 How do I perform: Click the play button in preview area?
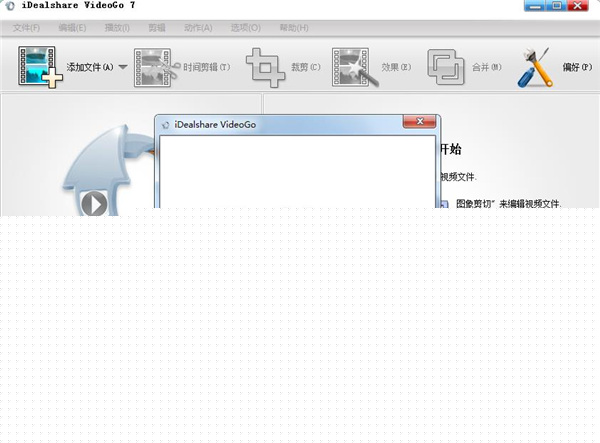coord(94,204)
